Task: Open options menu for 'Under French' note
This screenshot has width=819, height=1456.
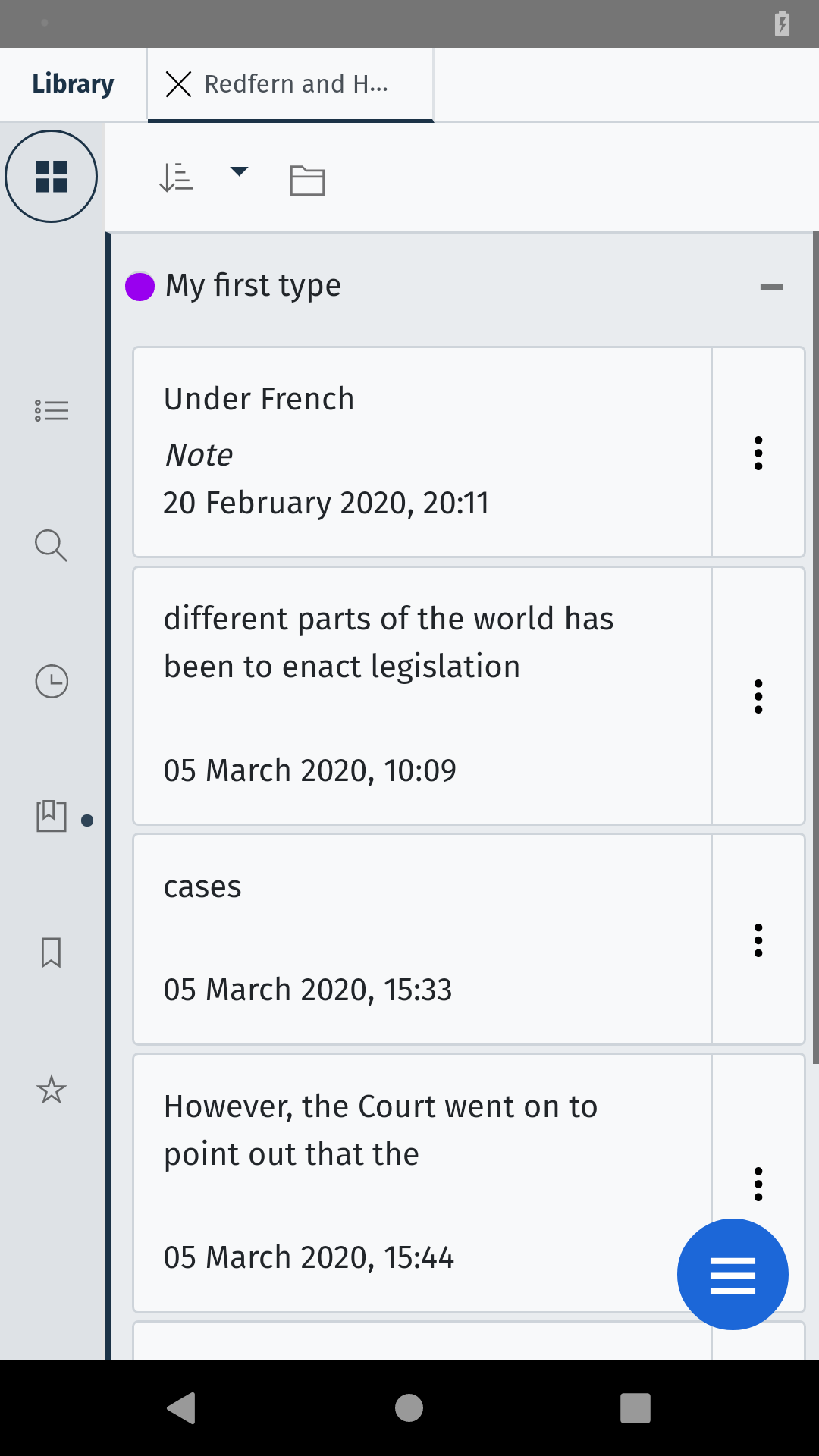Action: click(x=758, y=453)
